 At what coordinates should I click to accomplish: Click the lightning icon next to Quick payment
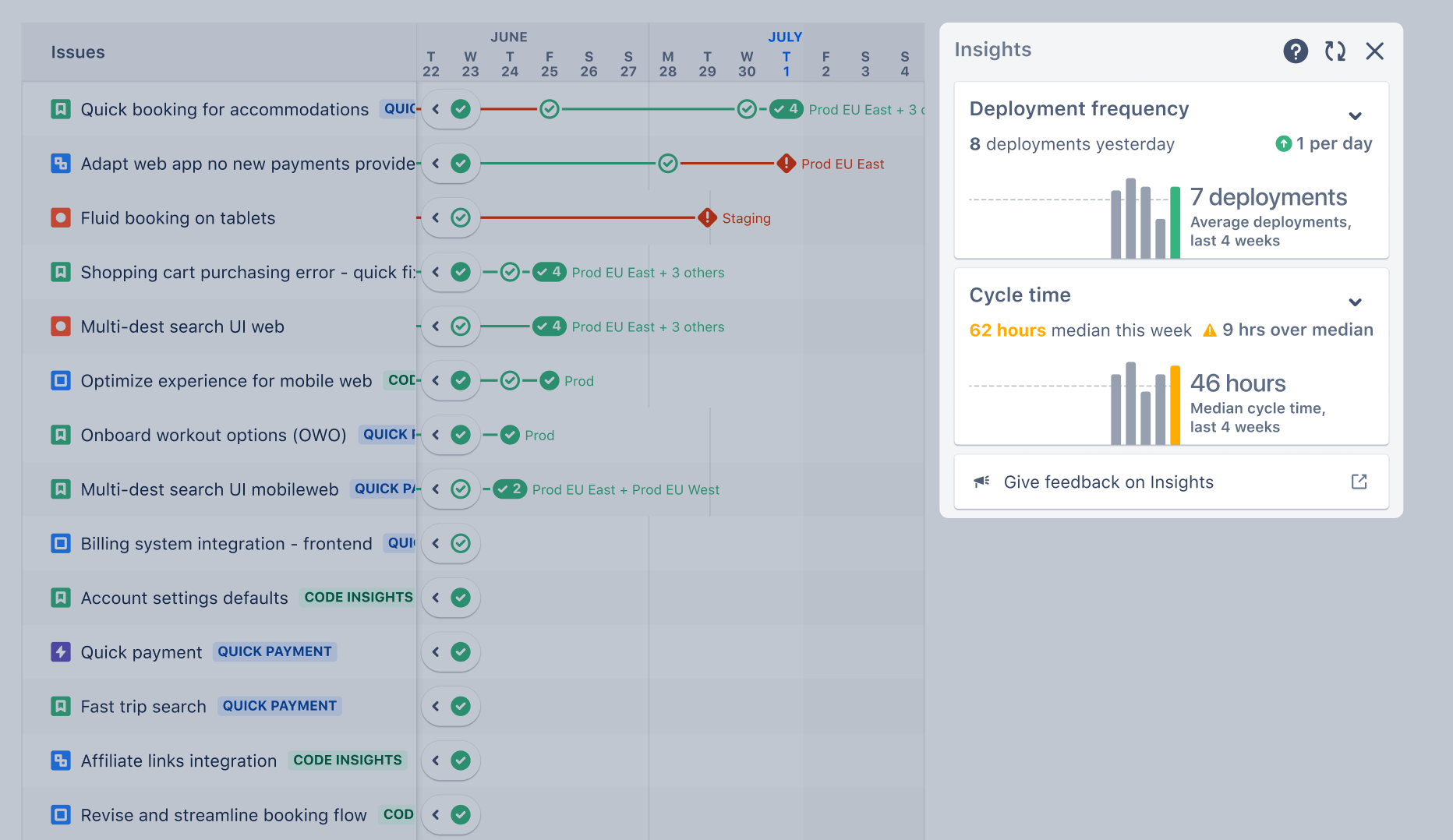(x=61, y=652)
